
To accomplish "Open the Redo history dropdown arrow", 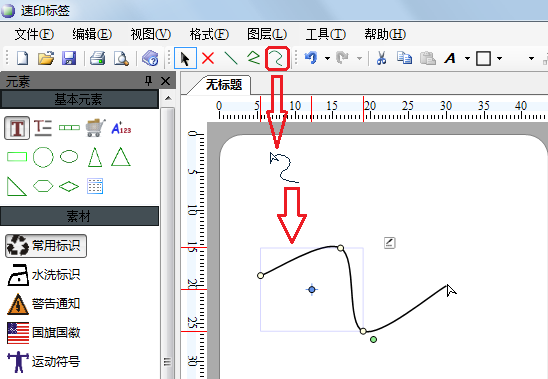I will [x=359, y=58].
